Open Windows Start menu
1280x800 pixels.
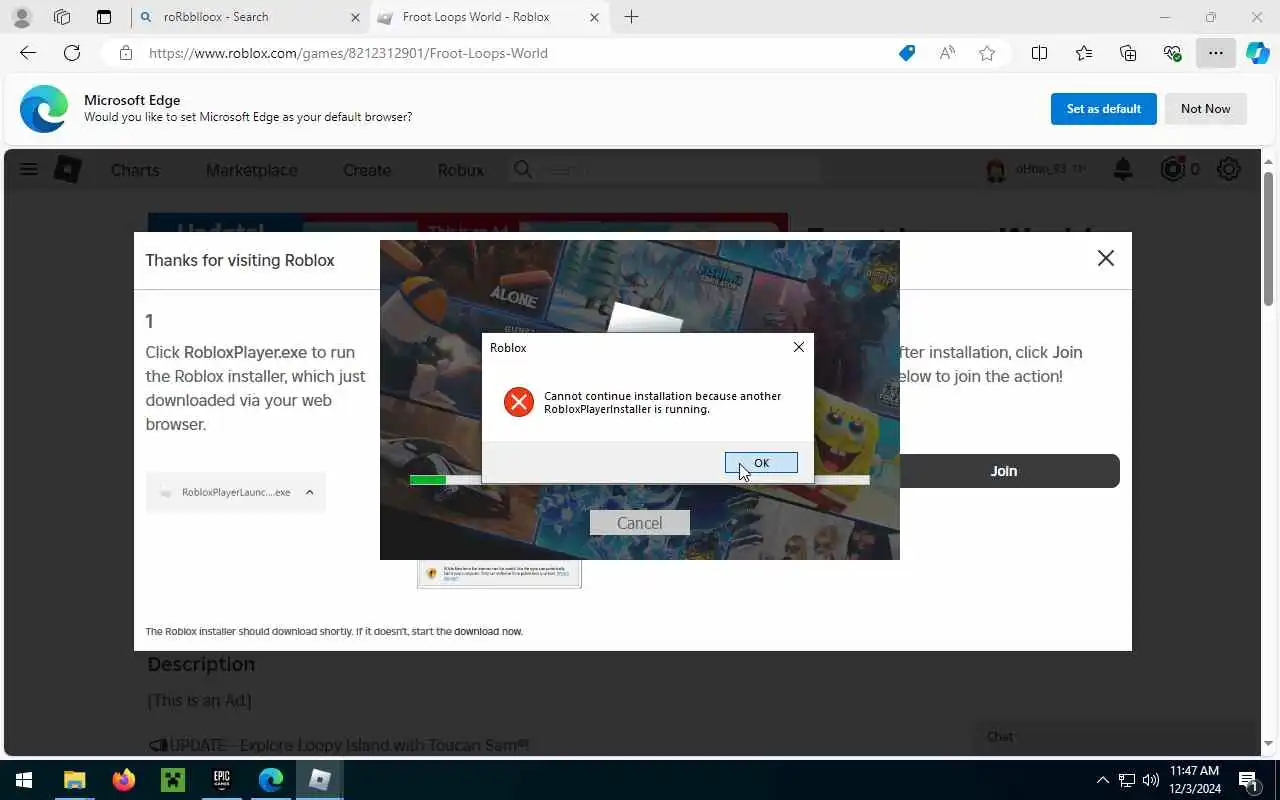coord(24,780)
